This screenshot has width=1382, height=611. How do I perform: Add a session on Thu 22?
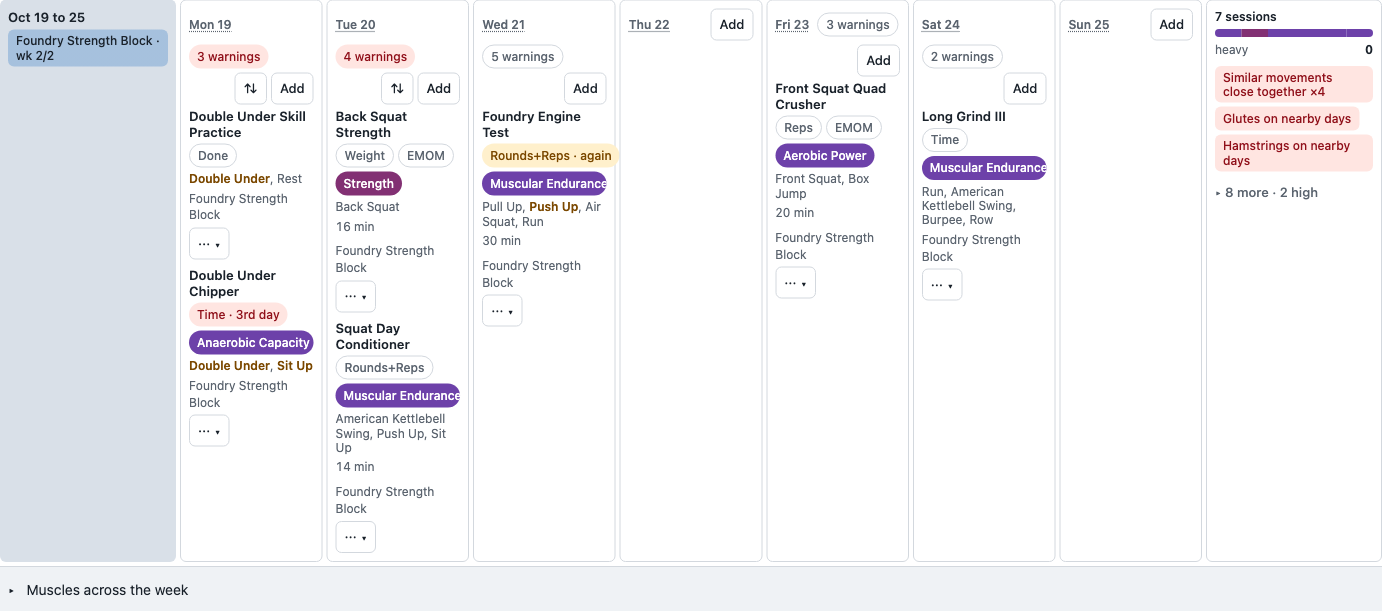(x=732, y=24)
